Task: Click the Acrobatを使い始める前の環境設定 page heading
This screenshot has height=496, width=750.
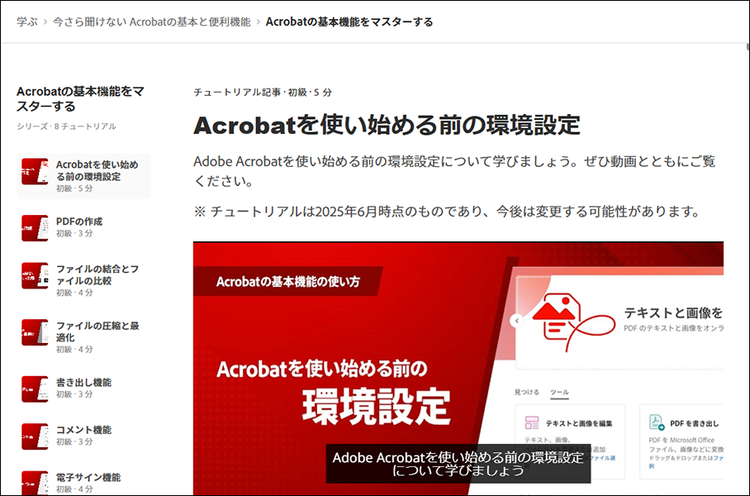Action: (x=386, y=126)
